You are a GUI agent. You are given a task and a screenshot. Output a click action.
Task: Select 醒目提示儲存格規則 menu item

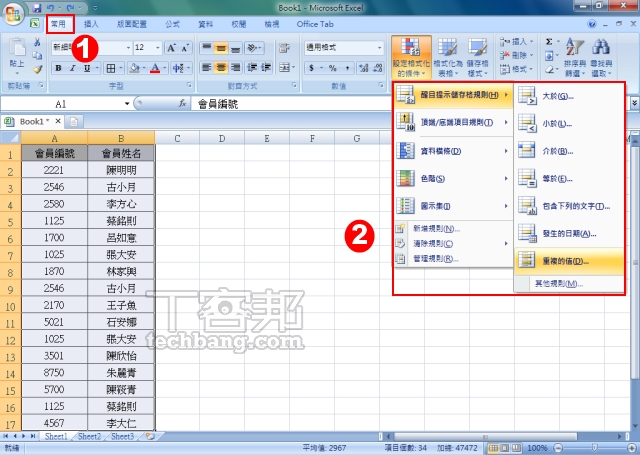pyautogui.click(x=453, y=95)
